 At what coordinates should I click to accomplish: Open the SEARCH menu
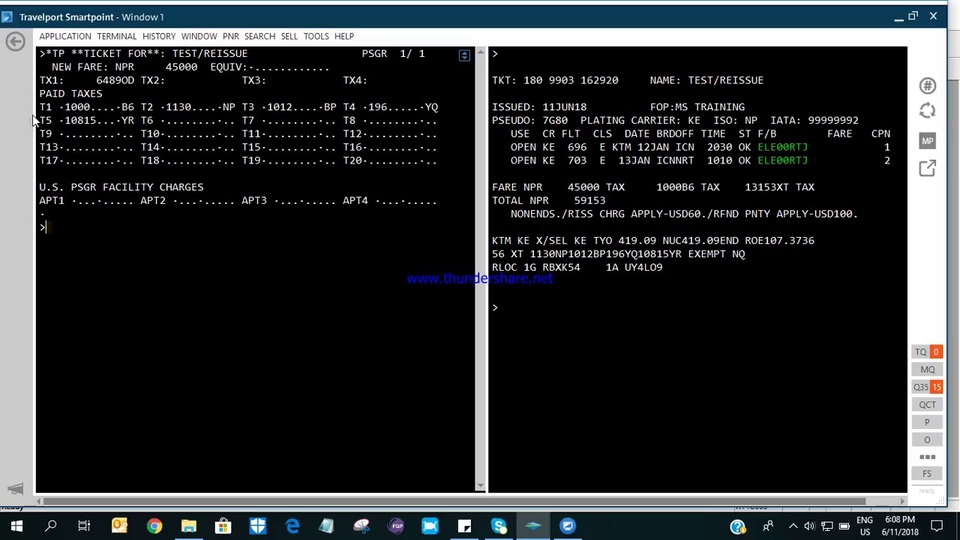(x=260, y=36)
